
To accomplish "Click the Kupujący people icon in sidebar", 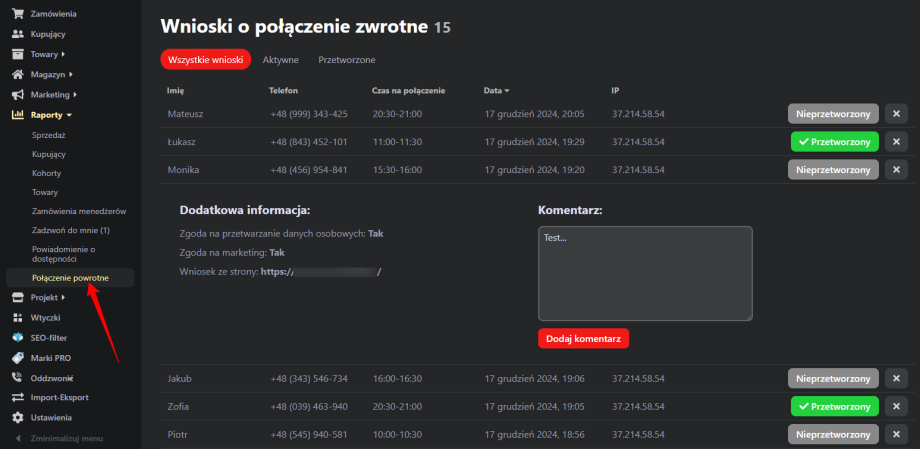I will [17, 34].
